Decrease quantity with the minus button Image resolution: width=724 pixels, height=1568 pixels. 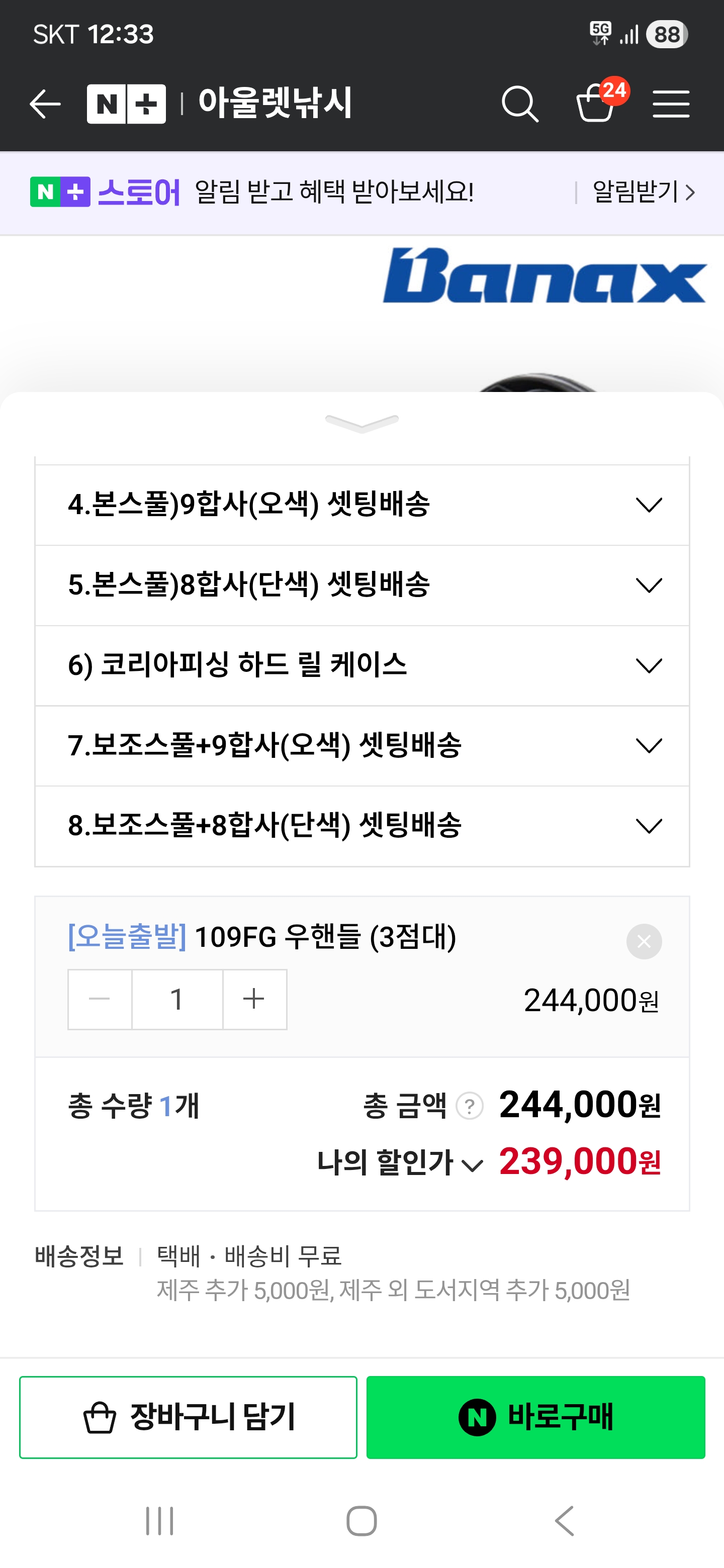tap(100, 1000)
